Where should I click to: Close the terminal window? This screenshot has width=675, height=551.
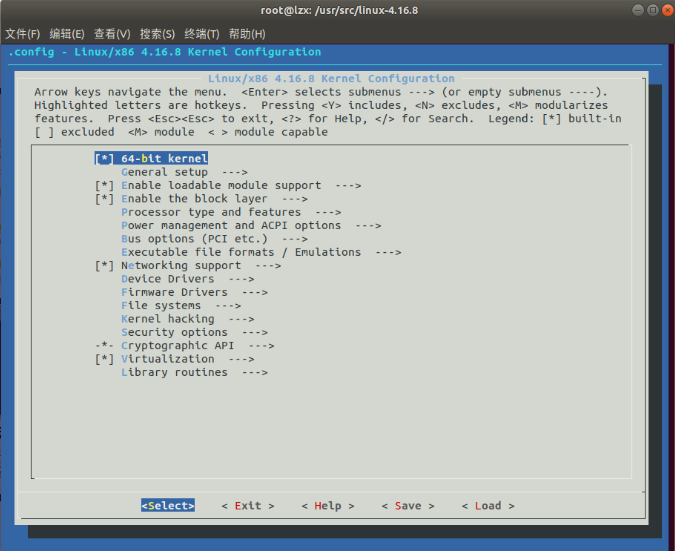[668, 10]
